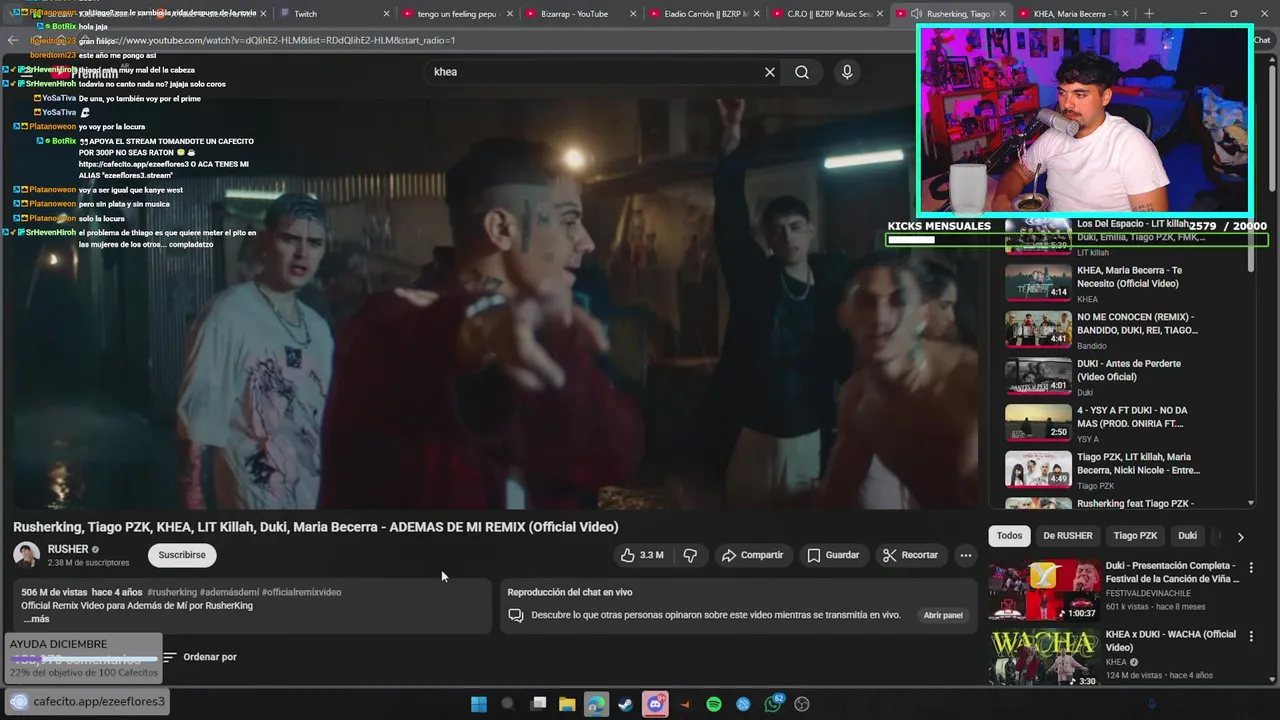This screenshot has width=1280, height=720.
Task: Open the three-dot more actions menu beside Recortar
Action: click(x=965, y=555)
